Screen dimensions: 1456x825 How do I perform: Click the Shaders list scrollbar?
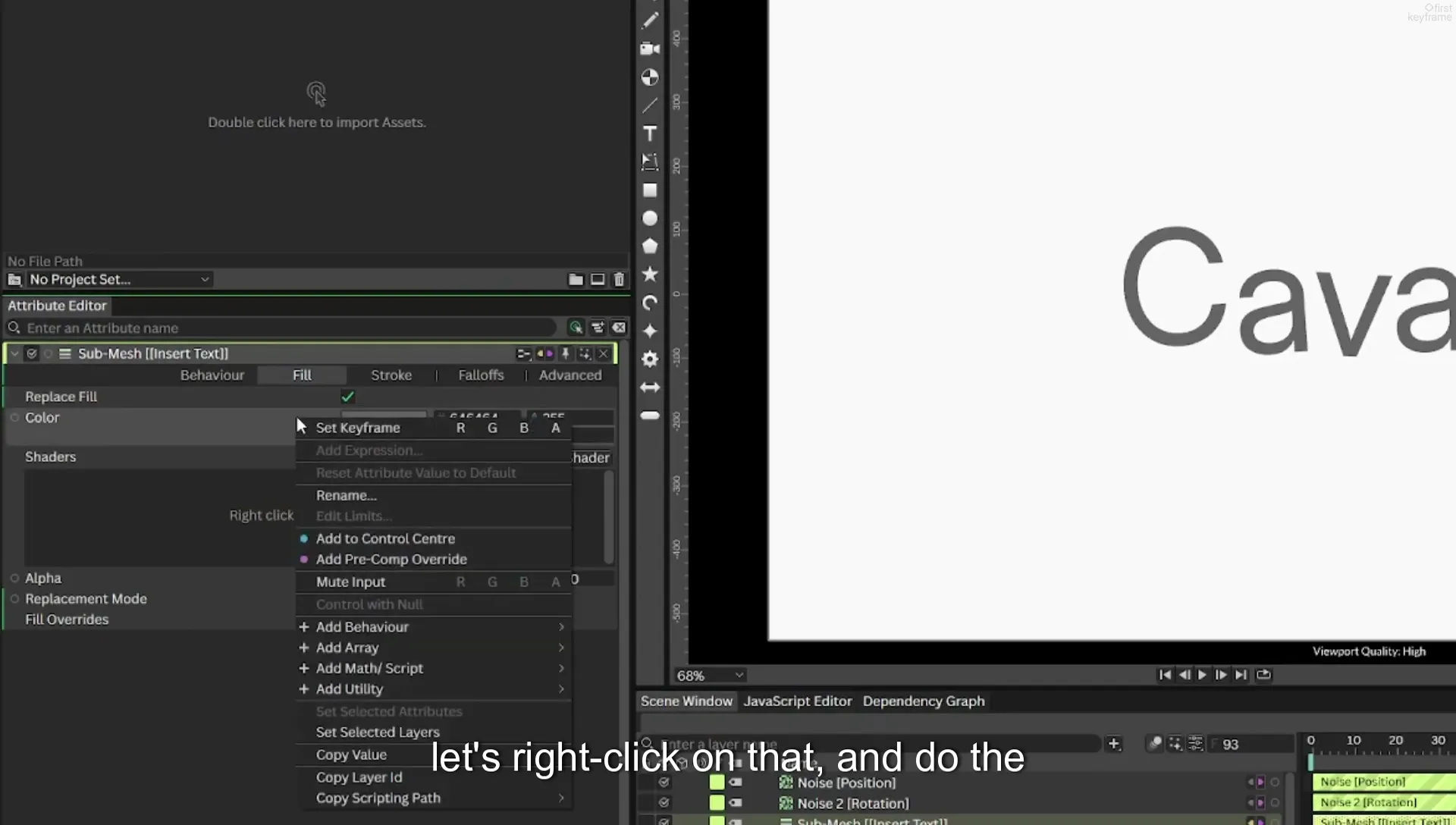coord(609,517)
